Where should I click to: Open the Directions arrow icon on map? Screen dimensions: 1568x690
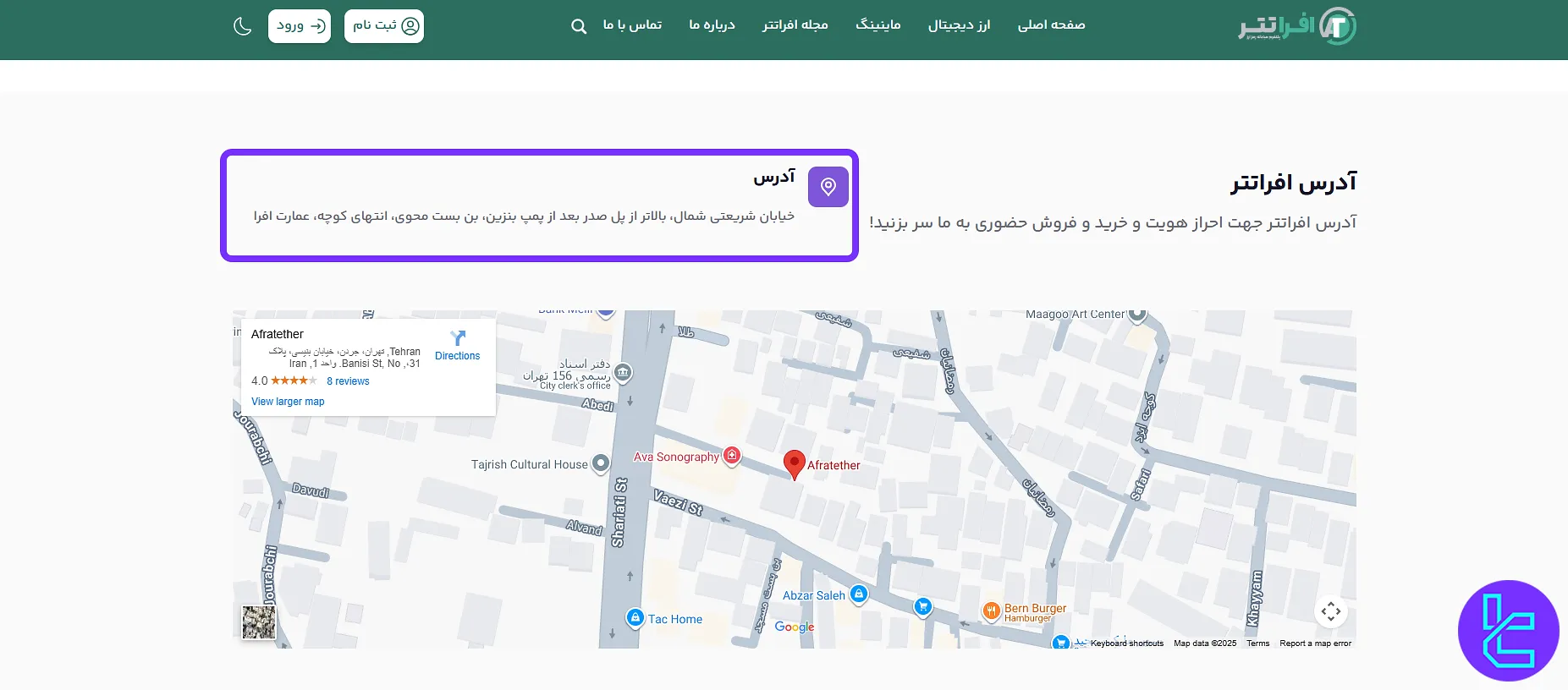[458, 339]
